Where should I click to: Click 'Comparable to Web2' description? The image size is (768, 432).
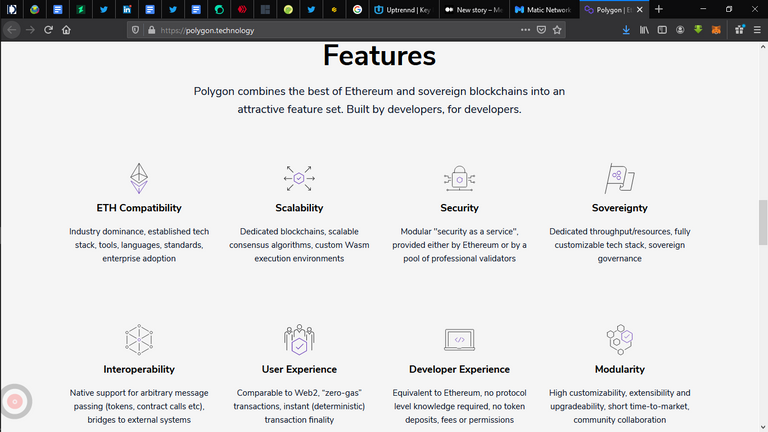click(x=299, y=406)
